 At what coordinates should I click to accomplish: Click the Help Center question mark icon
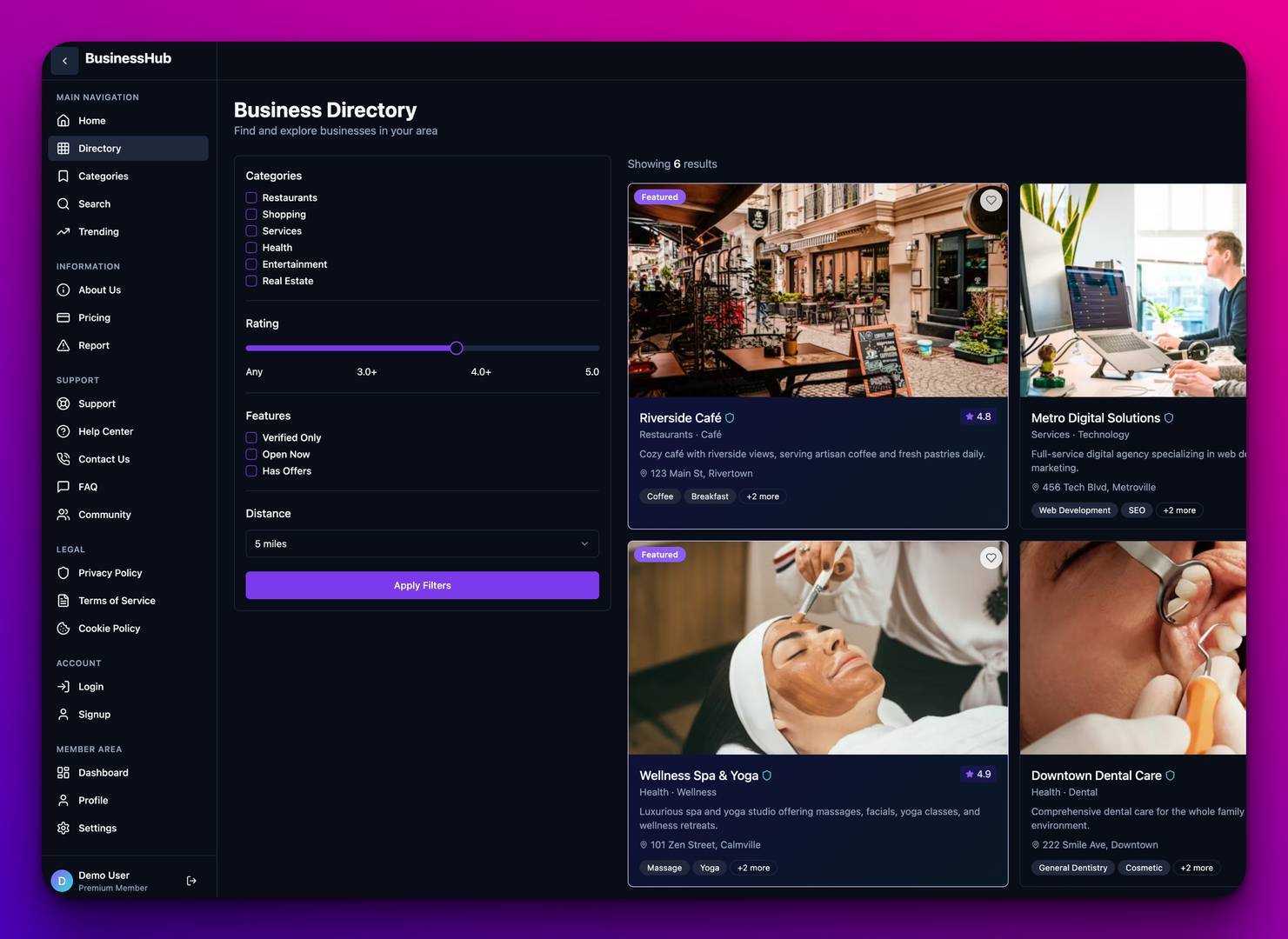63,431
